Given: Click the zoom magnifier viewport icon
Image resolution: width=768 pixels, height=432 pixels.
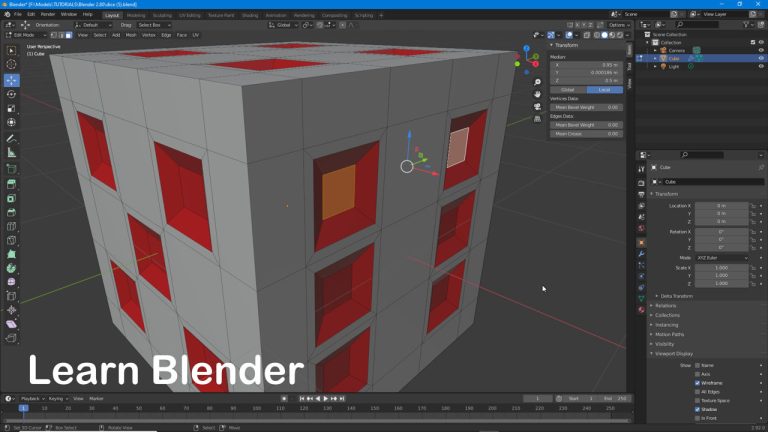Looking at the screenshot, I should 538,83.
